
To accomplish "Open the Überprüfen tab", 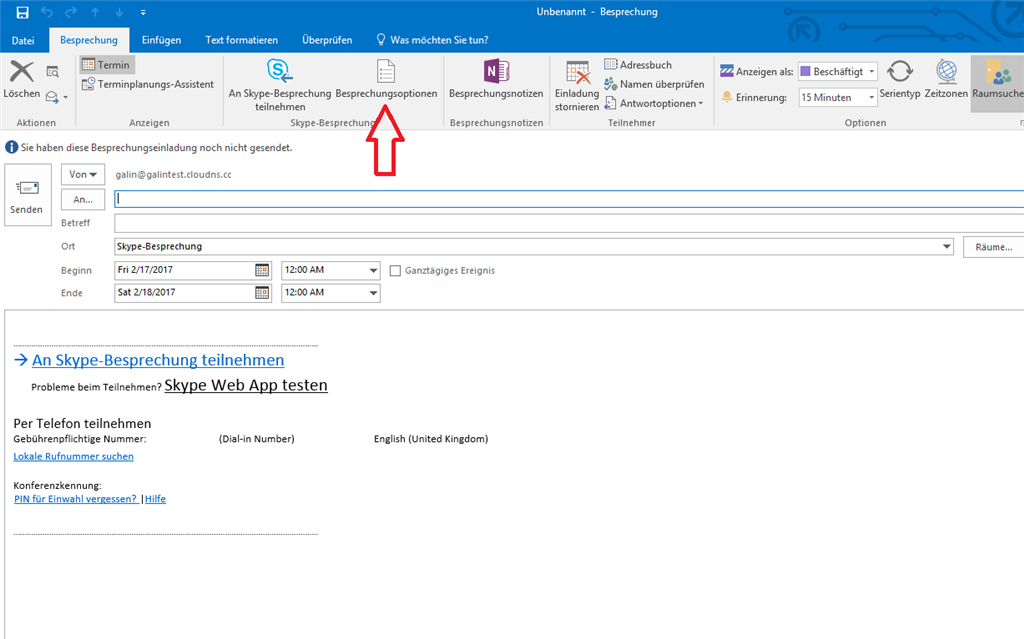I will pyautogui.click(x=327, y=40).
